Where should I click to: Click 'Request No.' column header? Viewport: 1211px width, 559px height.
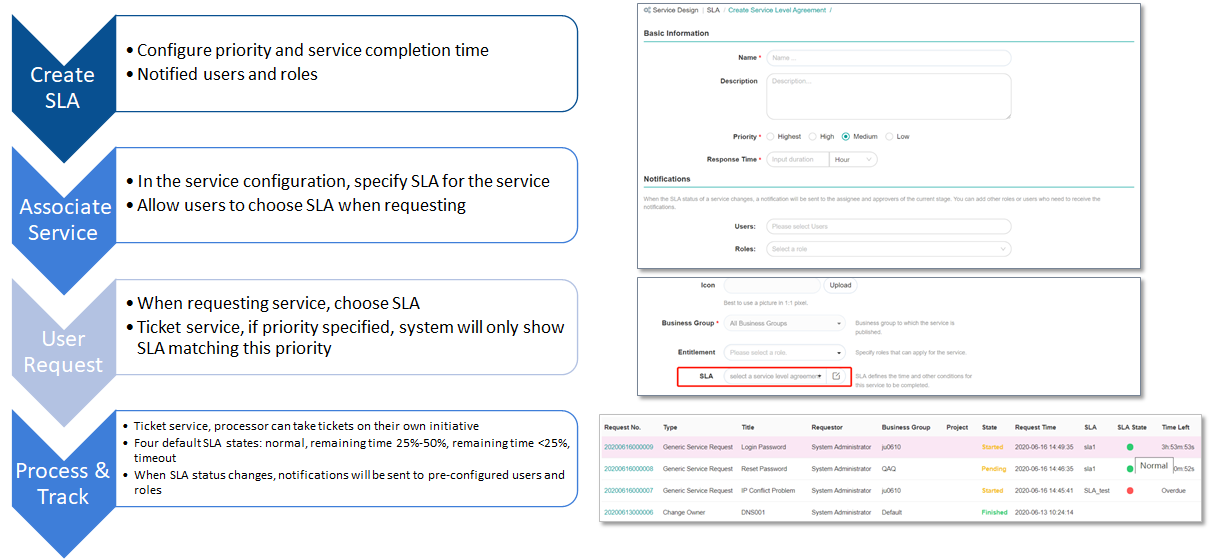pyautogui.click(x=622, y=427)
